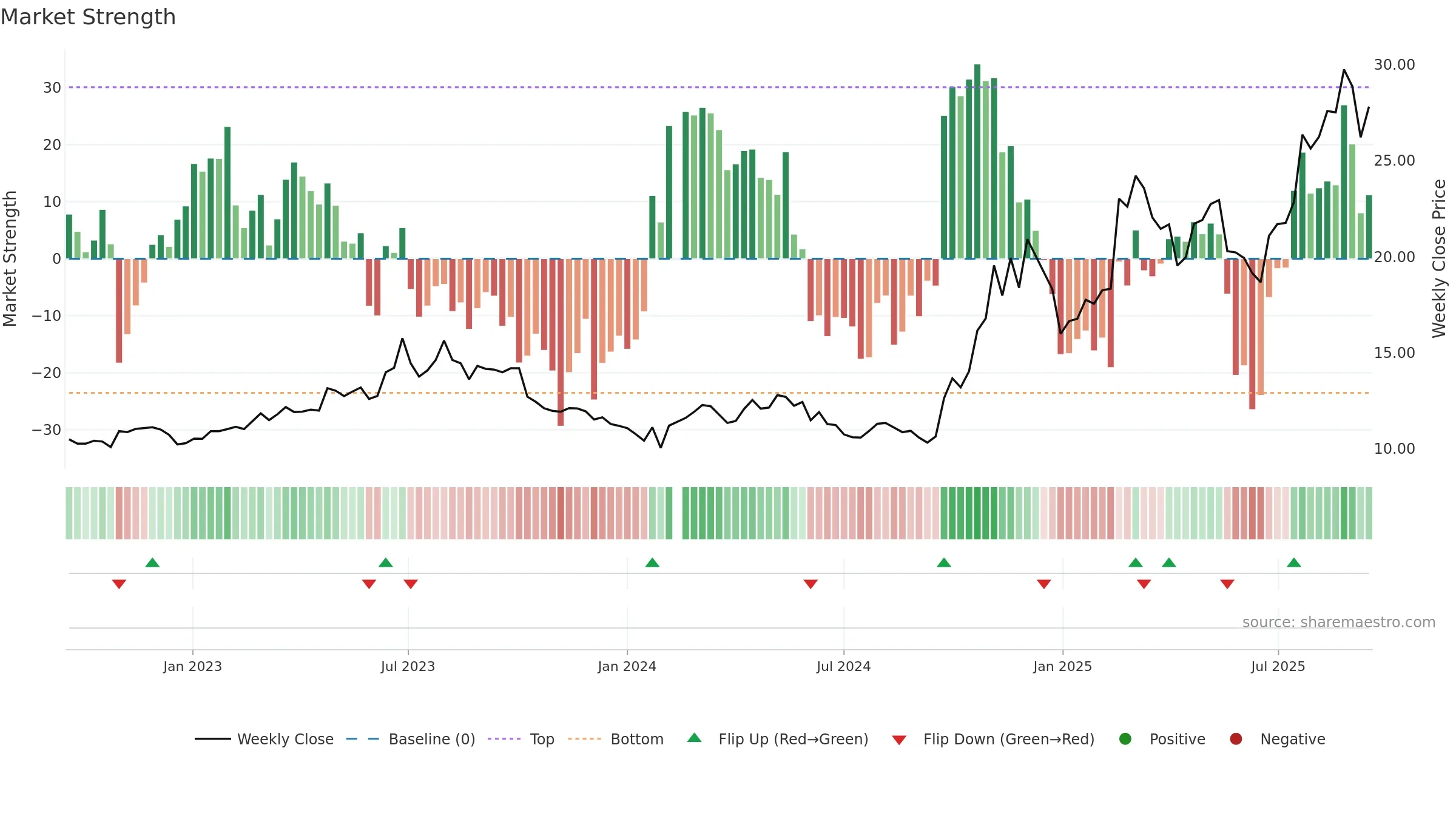Click the chart title Market Strength at the top
Image resolution: width=1456 pixels, height=819 pixels.
(x=88, y=17)
